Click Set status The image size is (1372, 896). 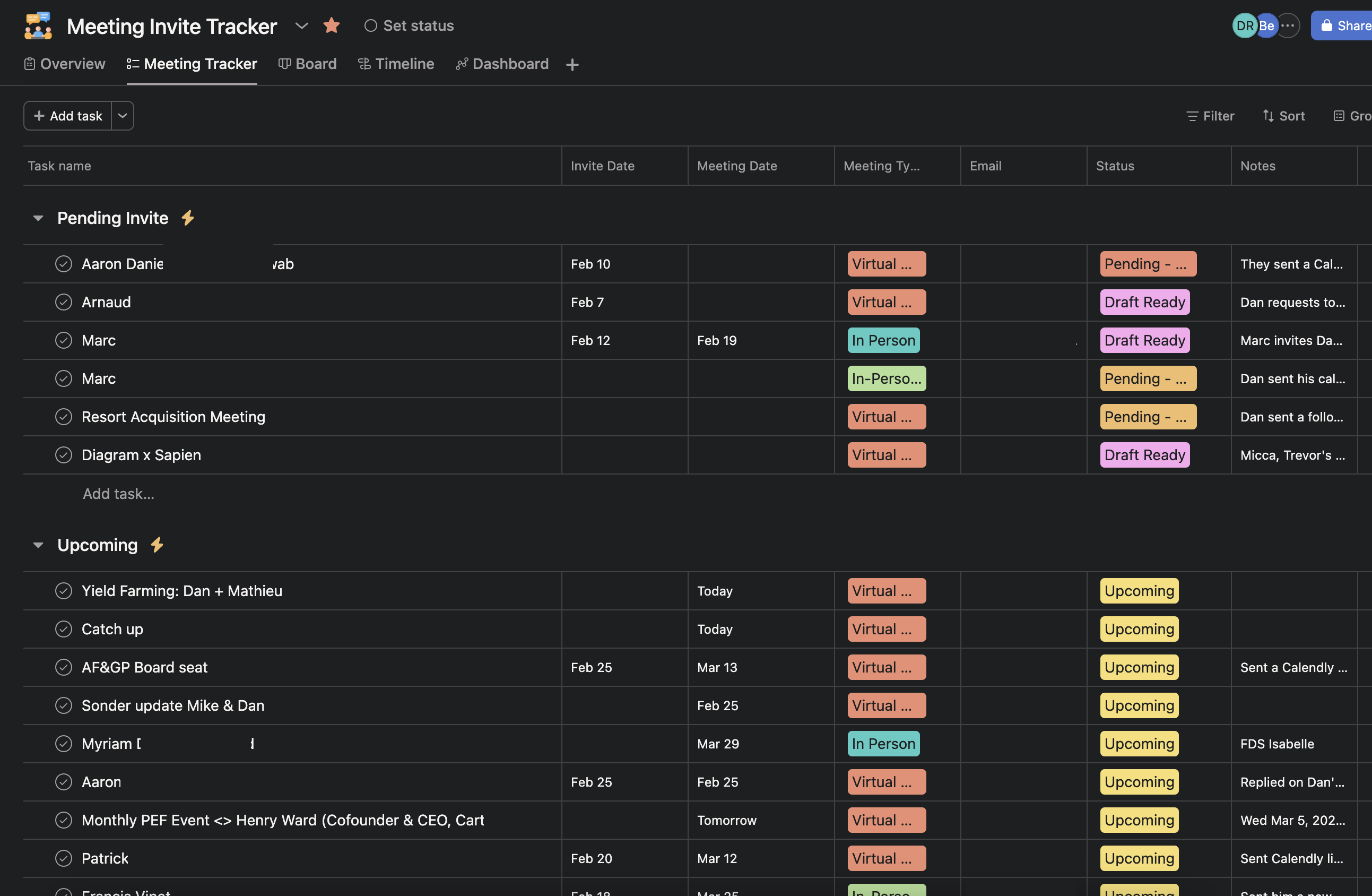pos(409,25)
